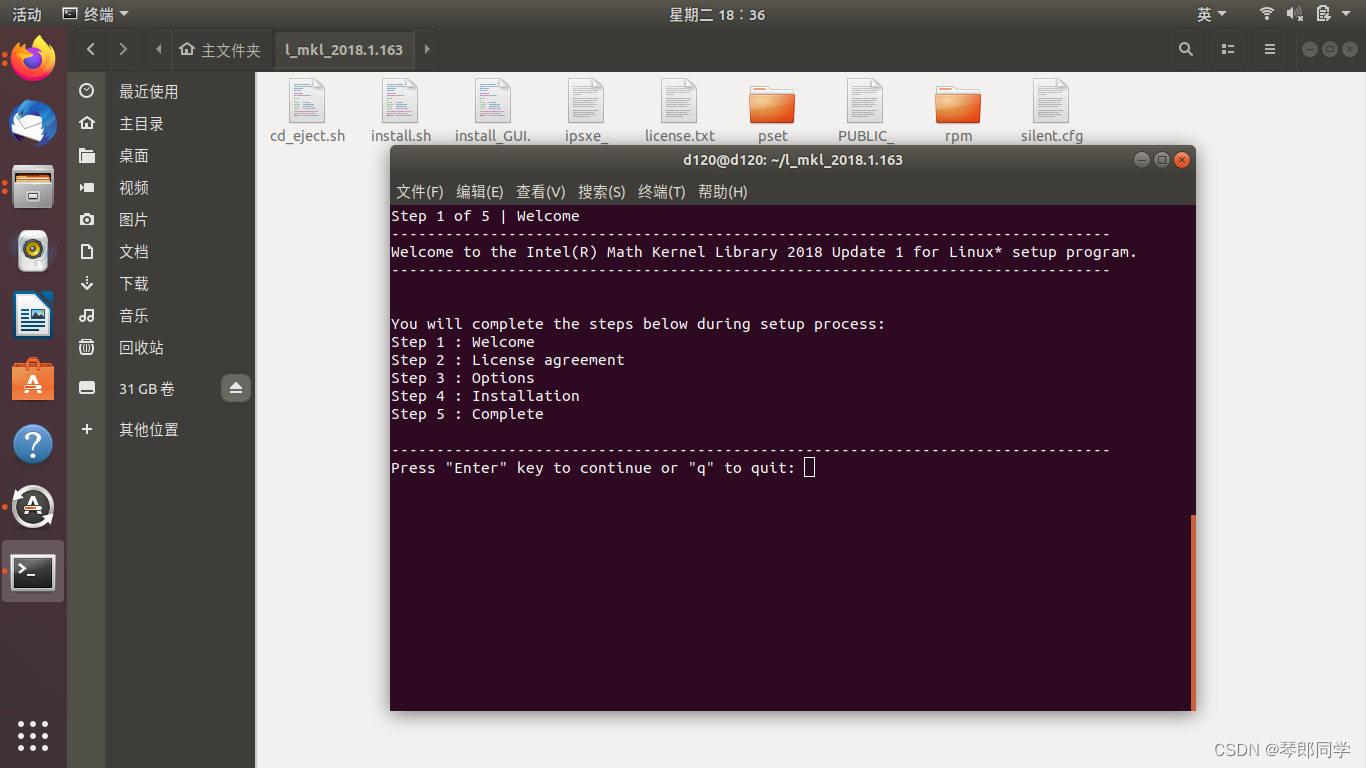Image resolution: width=1366 pixels, height=768 pixels.
Task: Select the Terminal icon in dock
Action: pos(33,572)
